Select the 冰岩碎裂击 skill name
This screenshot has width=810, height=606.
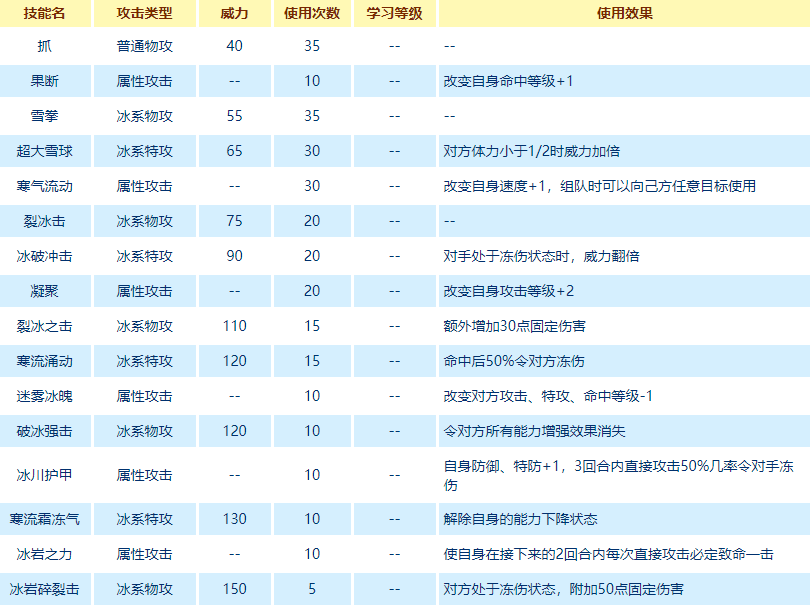[45, 589]
